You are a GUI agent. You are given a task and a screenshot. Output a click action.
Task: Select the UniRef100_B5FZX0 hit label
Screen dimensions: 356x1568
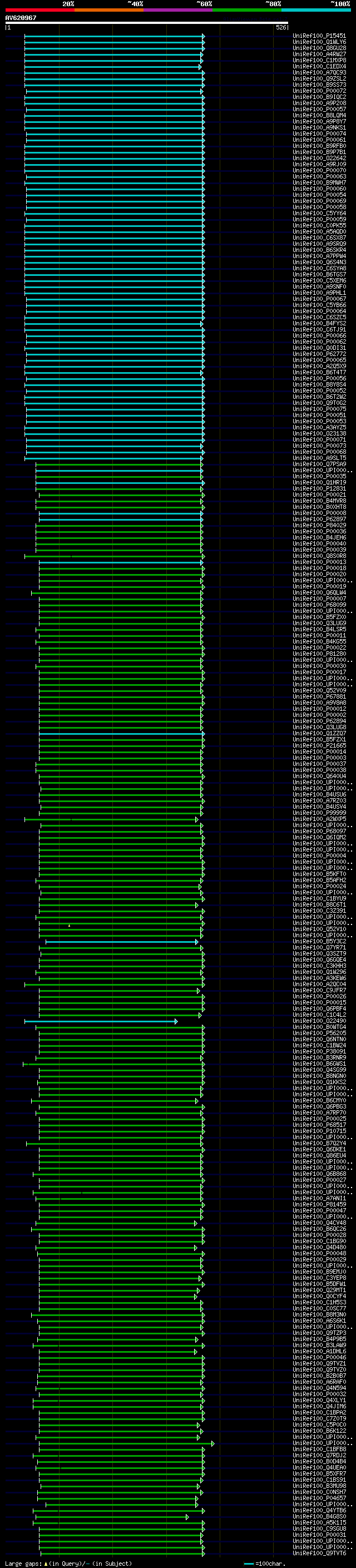(x=319, y=617)
